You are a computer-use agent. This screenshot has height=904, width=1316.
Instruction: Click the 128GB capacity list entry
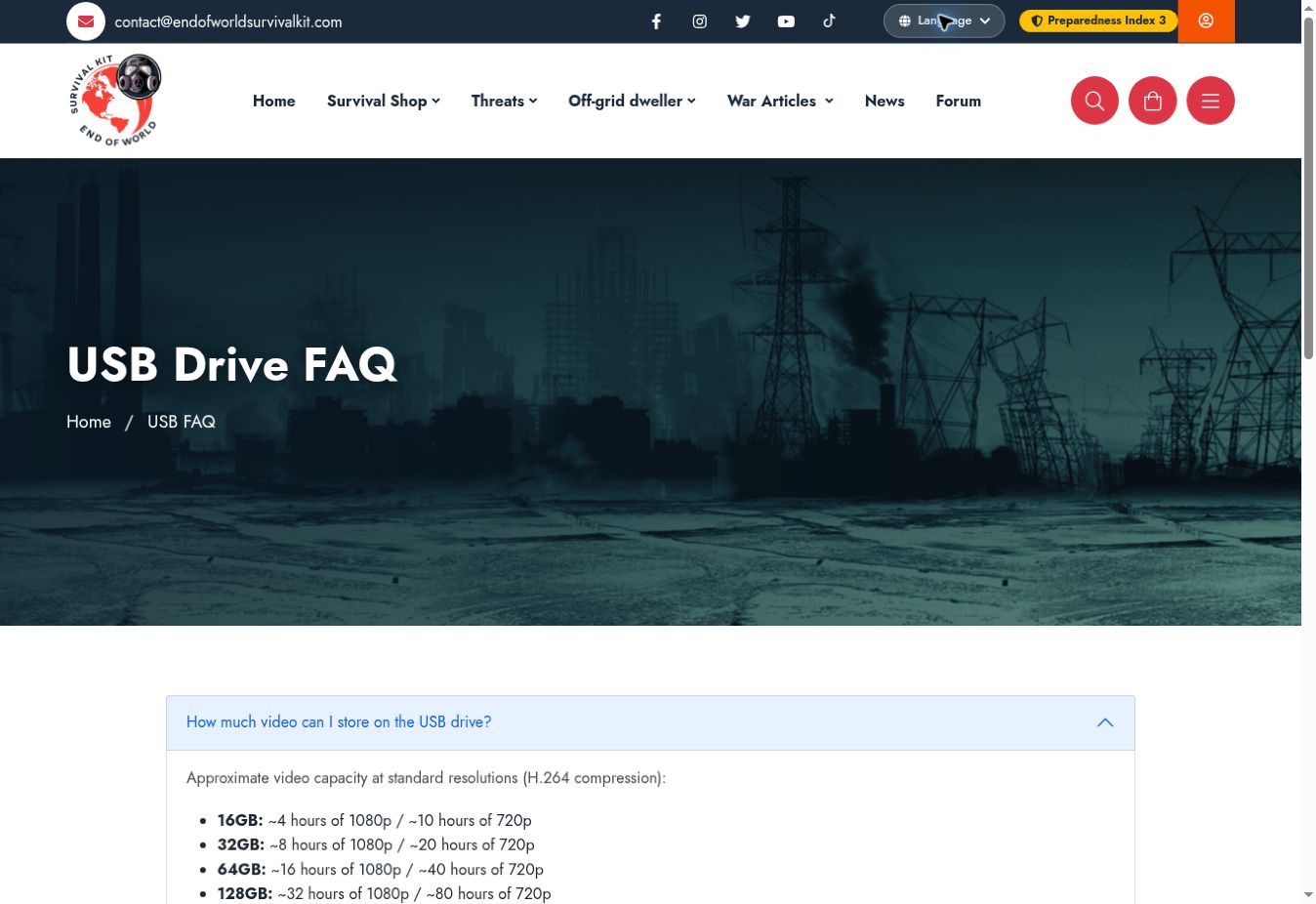click(384, 893)
